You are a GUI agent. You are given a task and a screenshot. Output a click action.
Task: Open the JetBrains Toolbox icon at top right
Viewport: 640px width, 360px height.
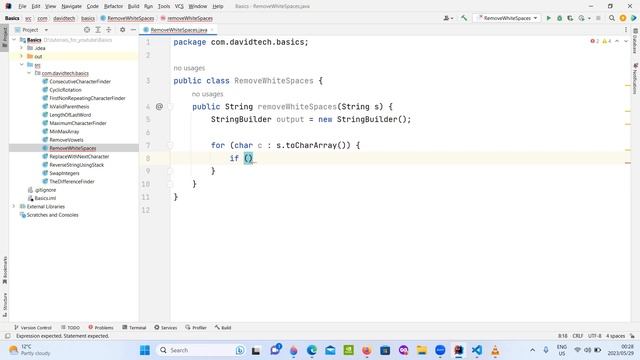tap(633, 18)
